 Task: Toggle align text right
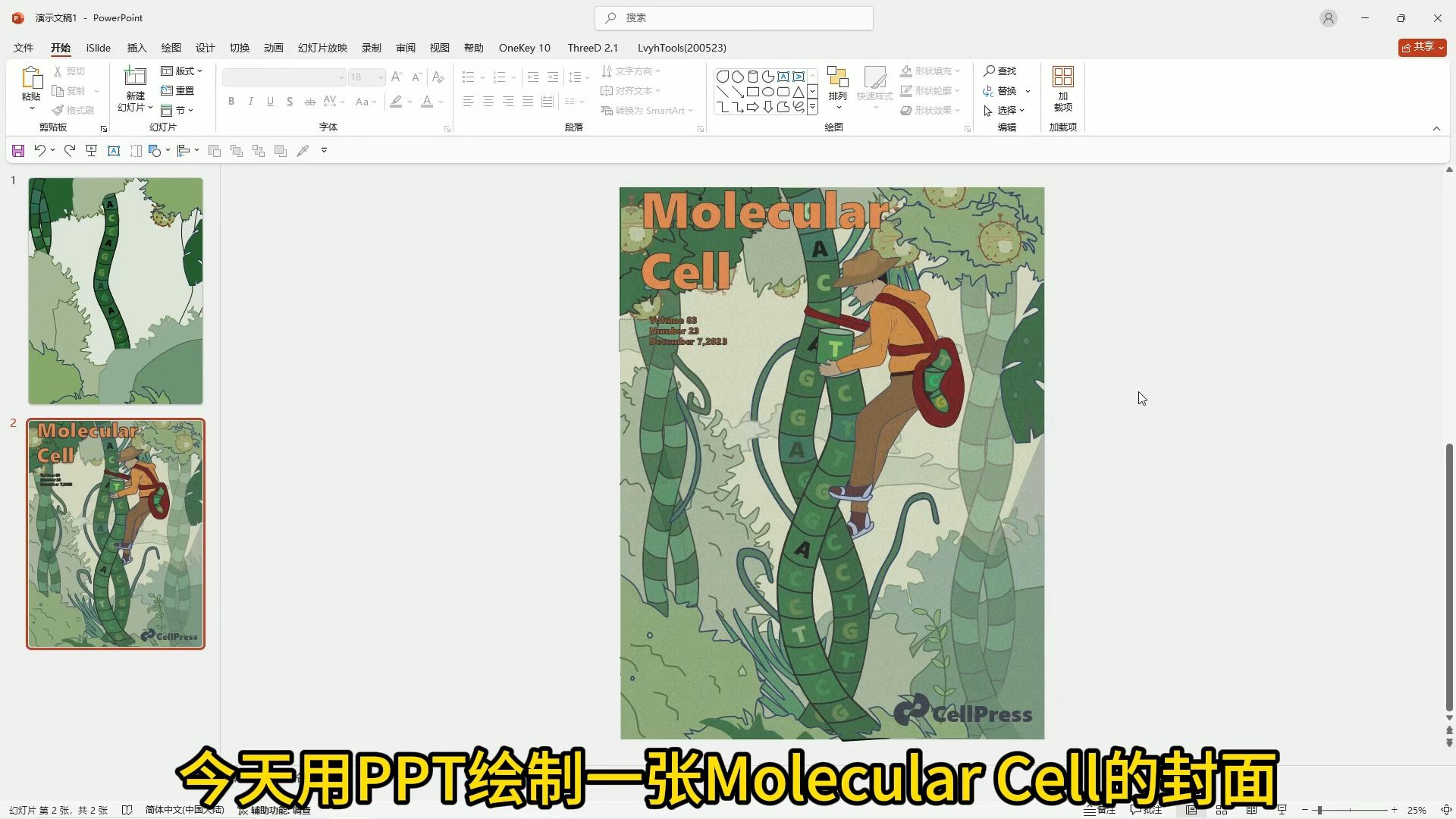click(508, 102)
